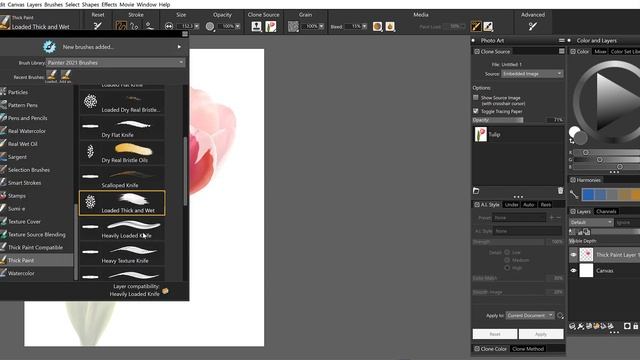Click the droplet media icon
The width and height of the screenshot is (640, 360).
point(390,26)
